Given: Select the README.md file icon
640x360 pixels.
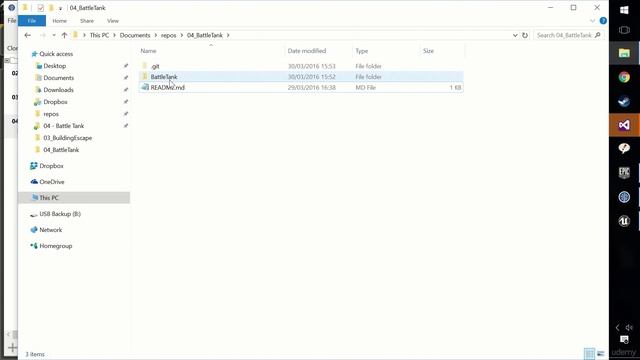Looking at the screenshot, I should (x=144, y=87).
